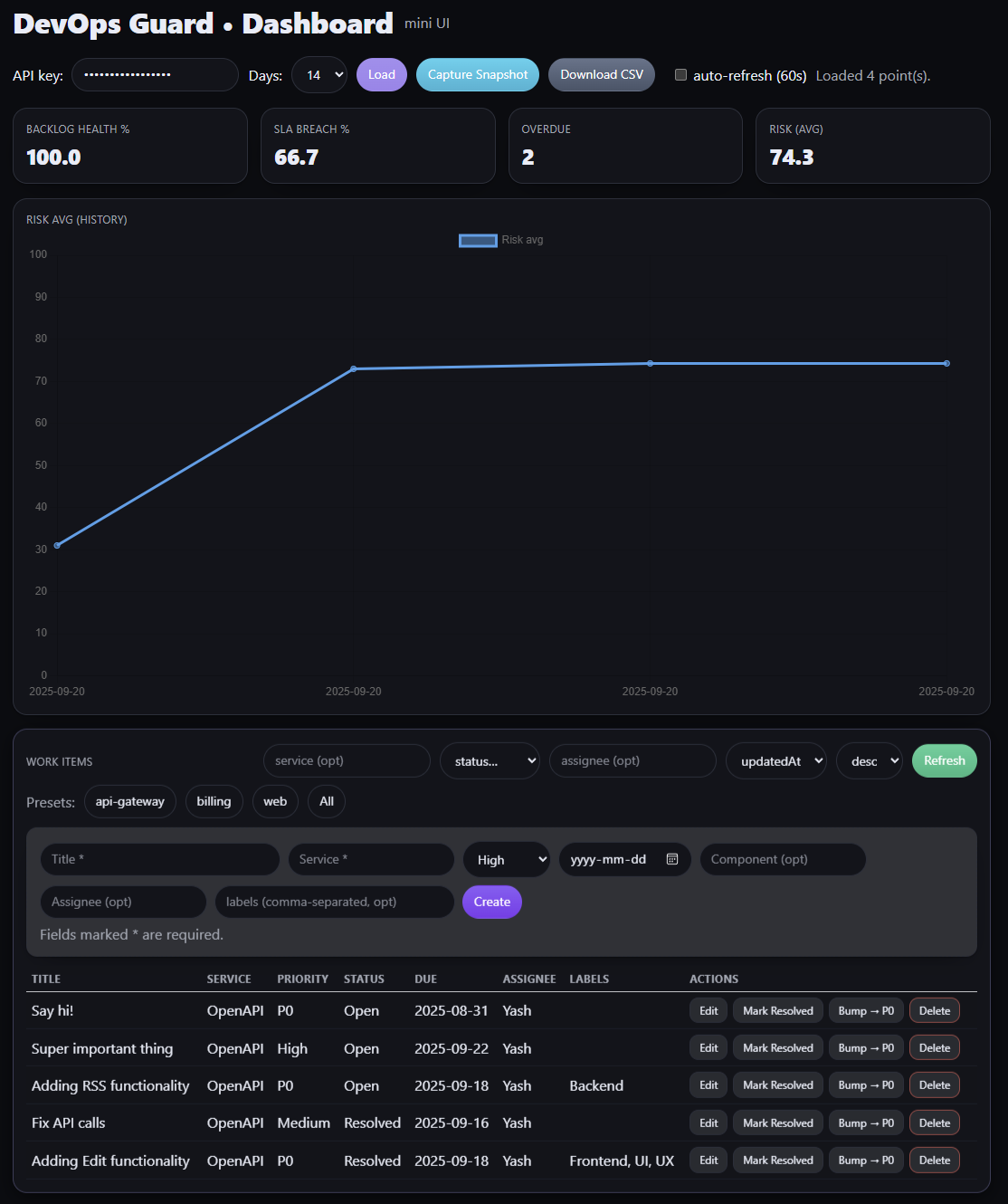Bump Fix API calls to P0

click(x=865, y=1123)
